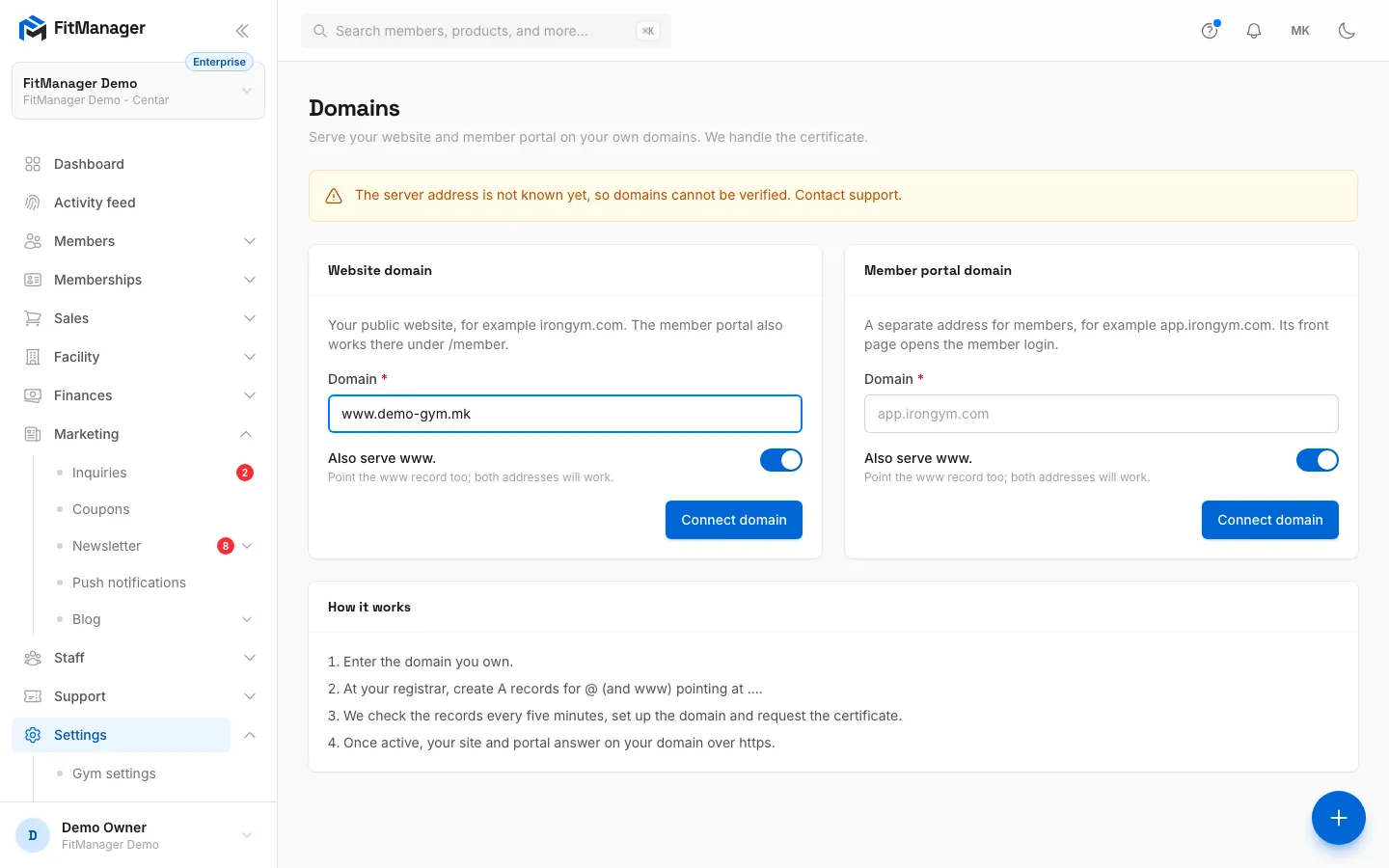Open help icon in top bar

[1210, 31]
